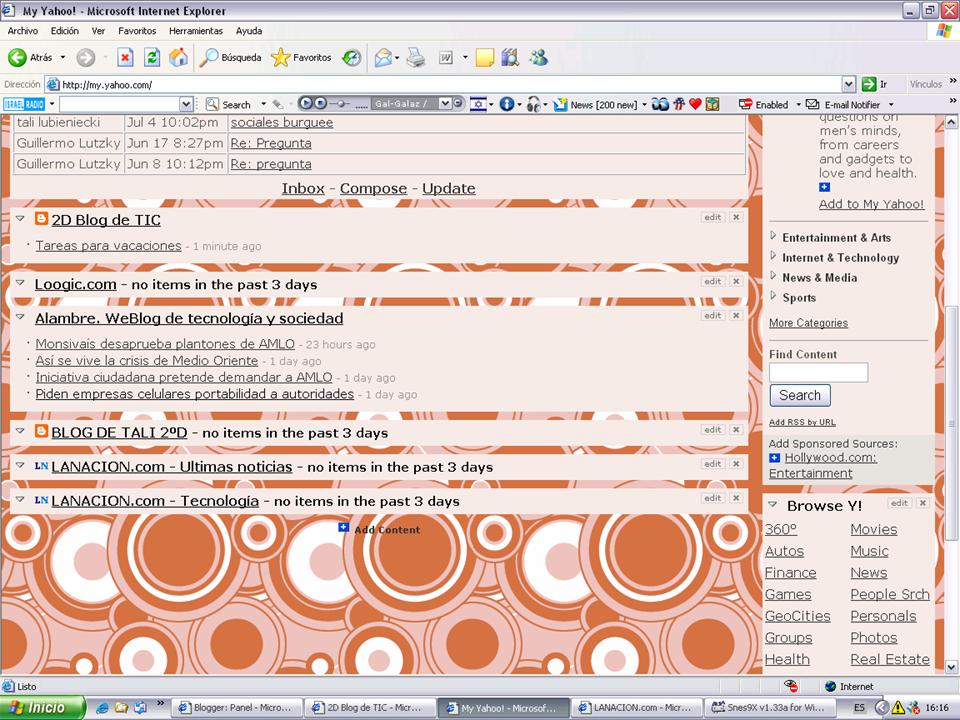Open News [200 new] toolbar button
This screenshot has width=960, height=720.
pos(596,105)
